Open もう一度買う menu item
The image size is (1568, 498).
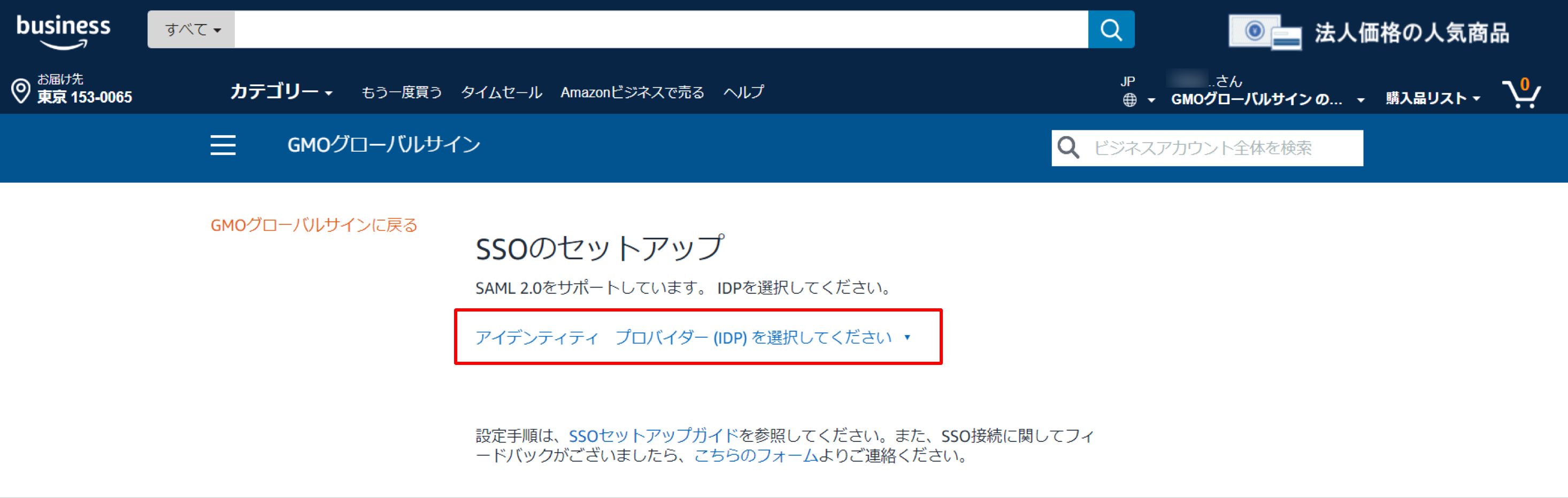401,92
